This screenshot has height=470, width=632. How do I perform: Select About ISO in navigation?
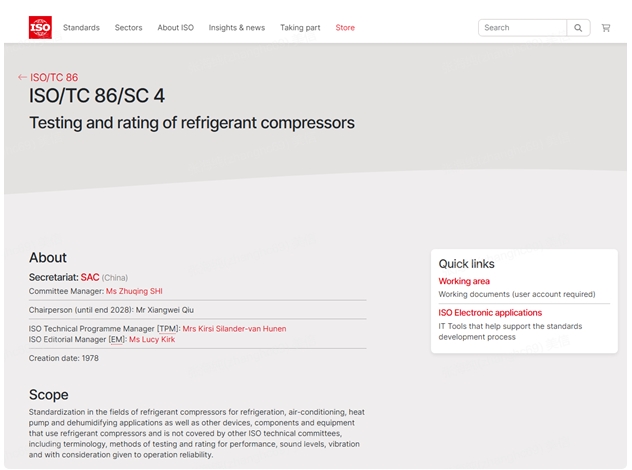tap(175, 28)
